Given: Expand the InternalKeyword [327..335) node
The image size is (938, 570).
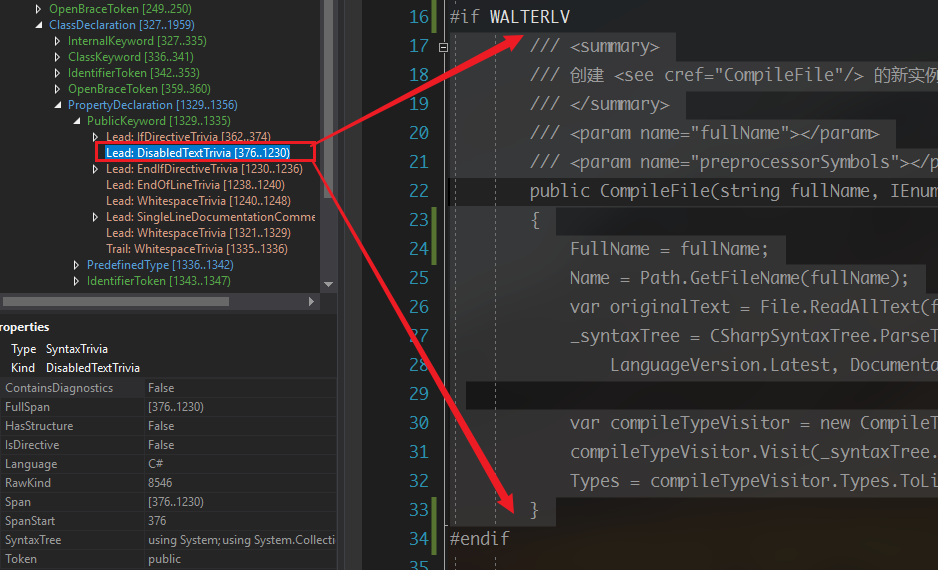Looking at the screenshot, I should pyautogui.click(x=57, y=41).
